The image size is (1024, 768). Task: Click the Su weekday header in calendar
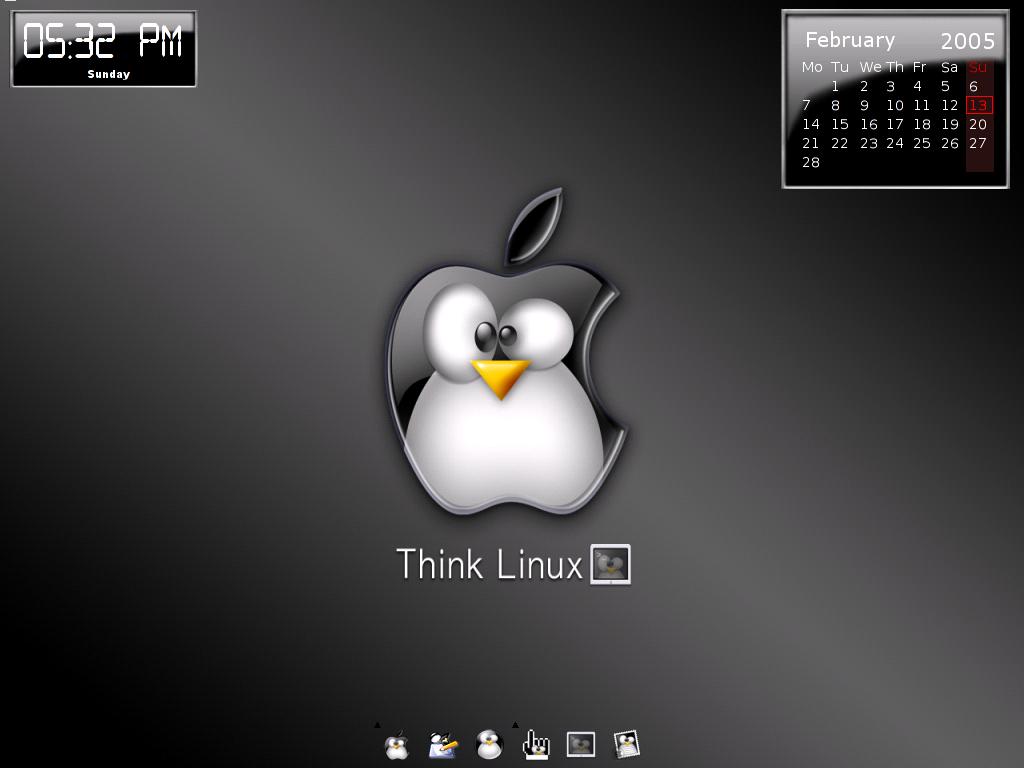(978, 67)
